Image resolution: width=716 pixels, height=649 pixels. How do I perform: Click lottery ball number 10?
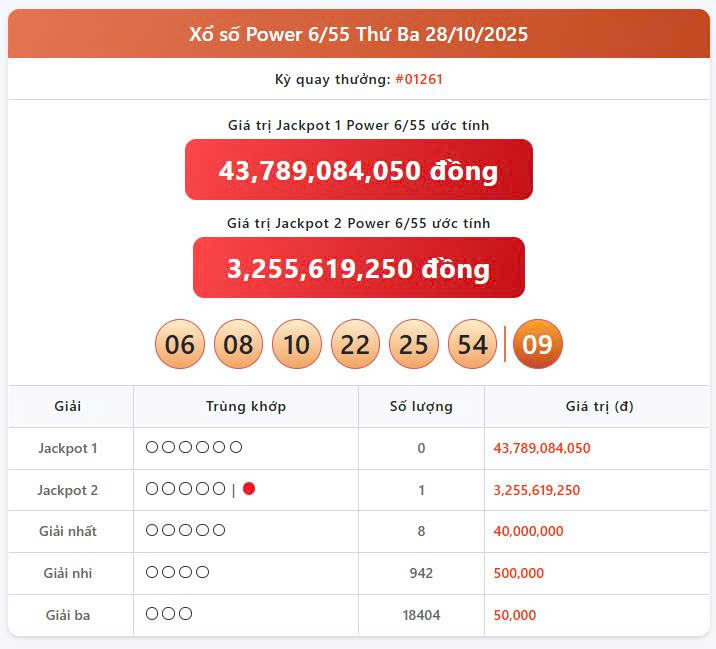point(297,344)
